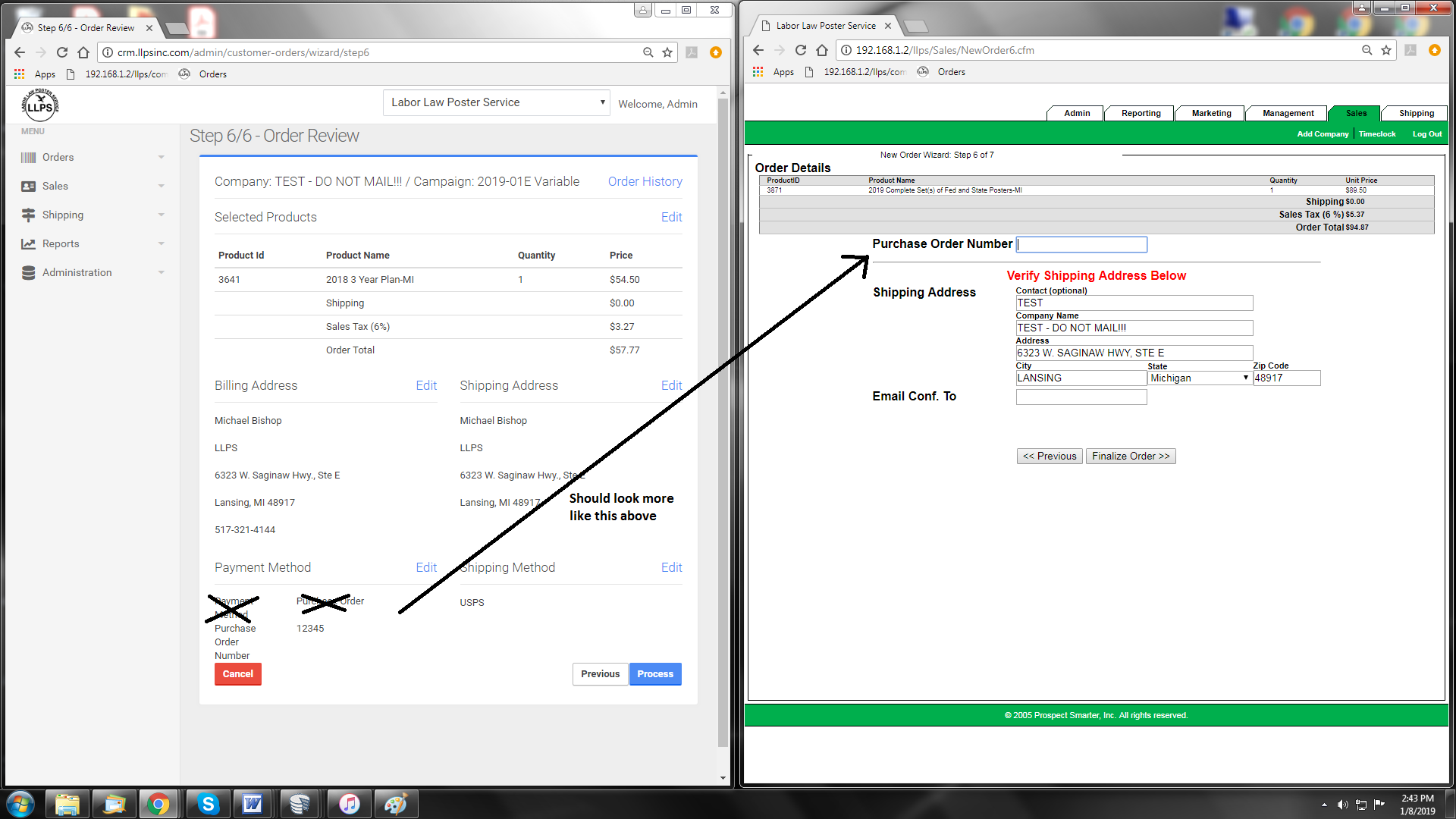This screenshot has height=819, width=1456.
Task: Open Skype from the taskbar
Action: (207, 804)
